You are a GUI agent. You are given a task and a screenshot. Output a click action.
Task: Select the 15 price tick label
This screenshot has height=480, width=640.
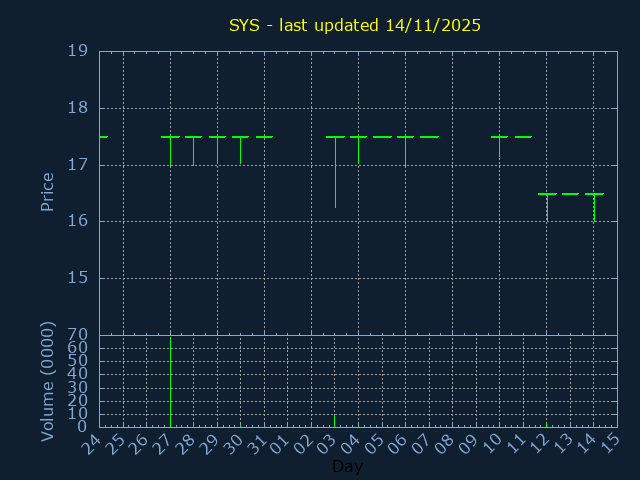78,278
